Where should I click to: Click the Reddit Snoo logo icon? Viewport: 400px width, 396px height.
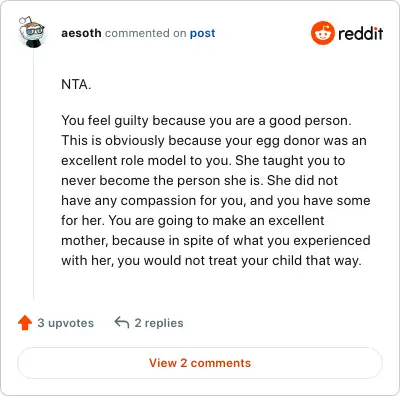322,33
